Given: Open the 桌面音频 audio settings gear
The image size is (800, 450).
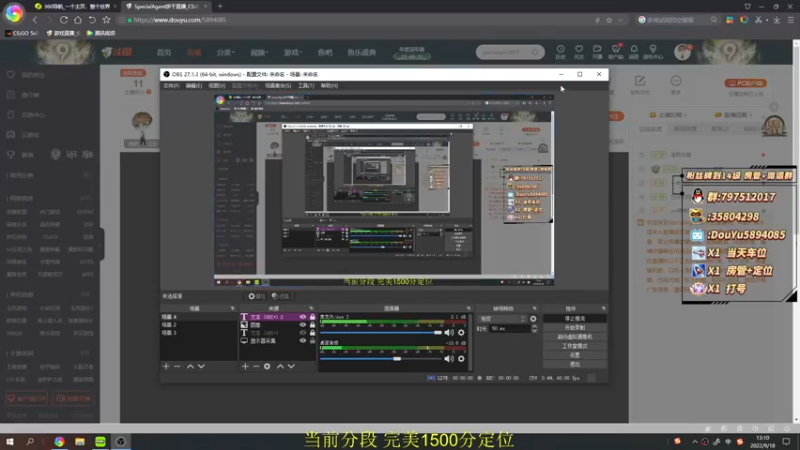Looking at the screenshot, I should pos(461,359).
